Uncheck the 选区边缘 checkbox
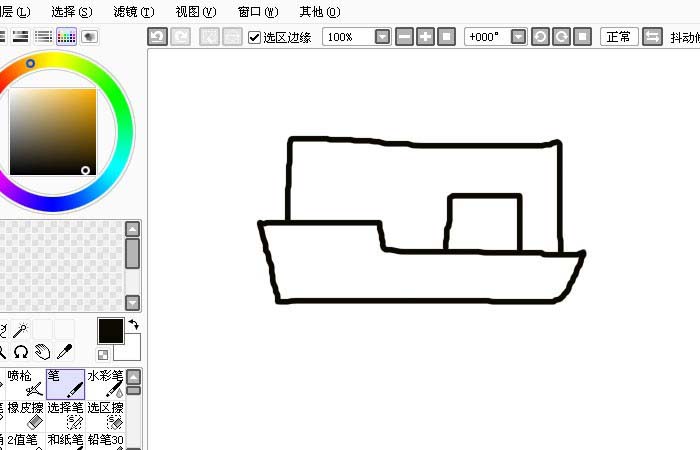 click(254, 37)
